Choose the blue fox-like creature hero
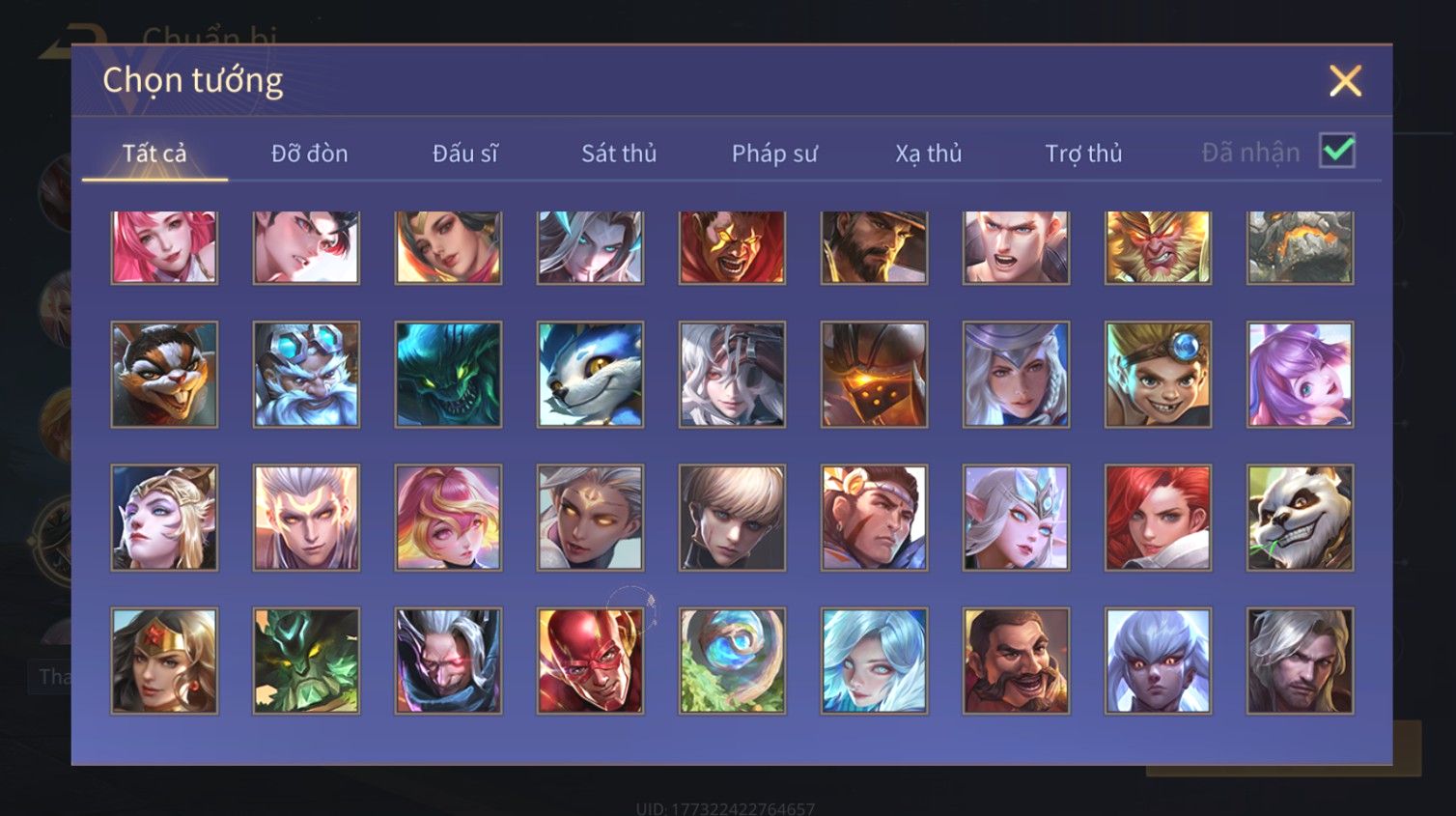Image resolution: width=1456 pixels, height=816 pixels. tap(590, 375)
